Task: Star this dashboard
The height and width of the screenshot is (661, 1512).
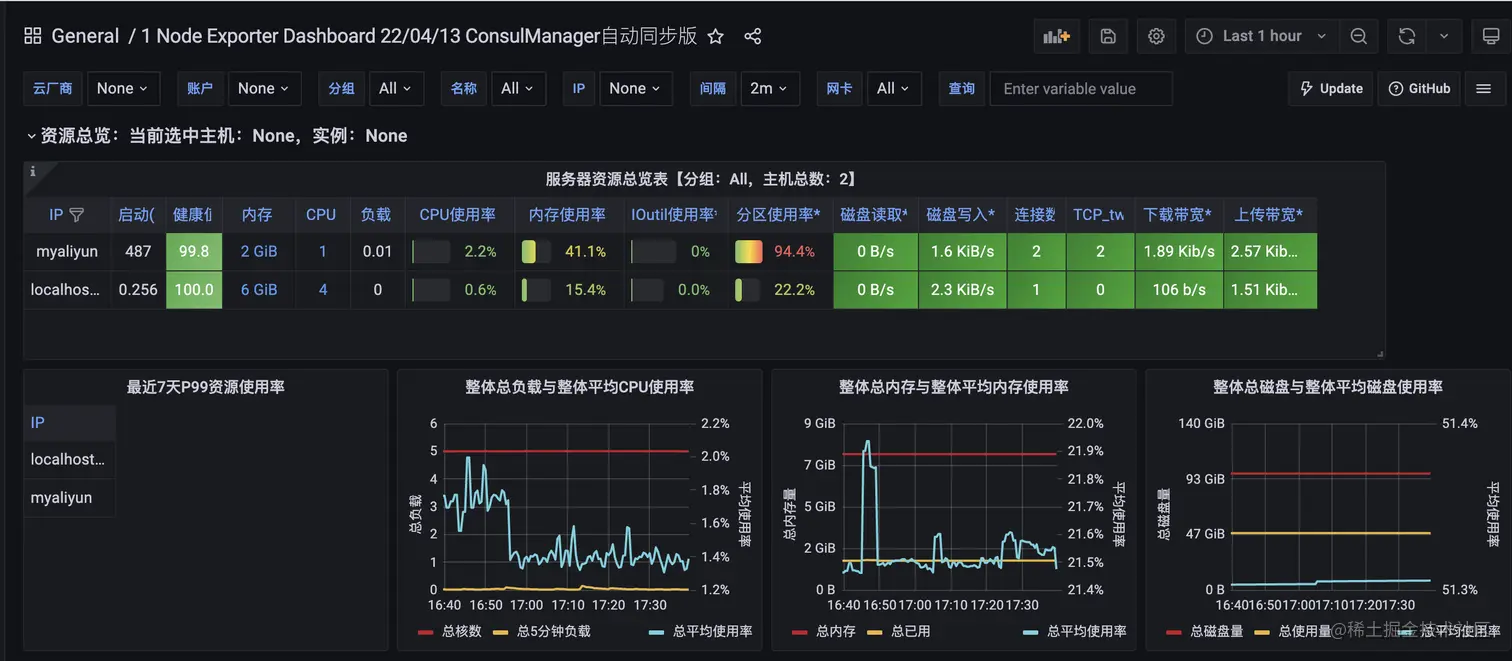Action: pyautogui.click(x=715, y=35)
